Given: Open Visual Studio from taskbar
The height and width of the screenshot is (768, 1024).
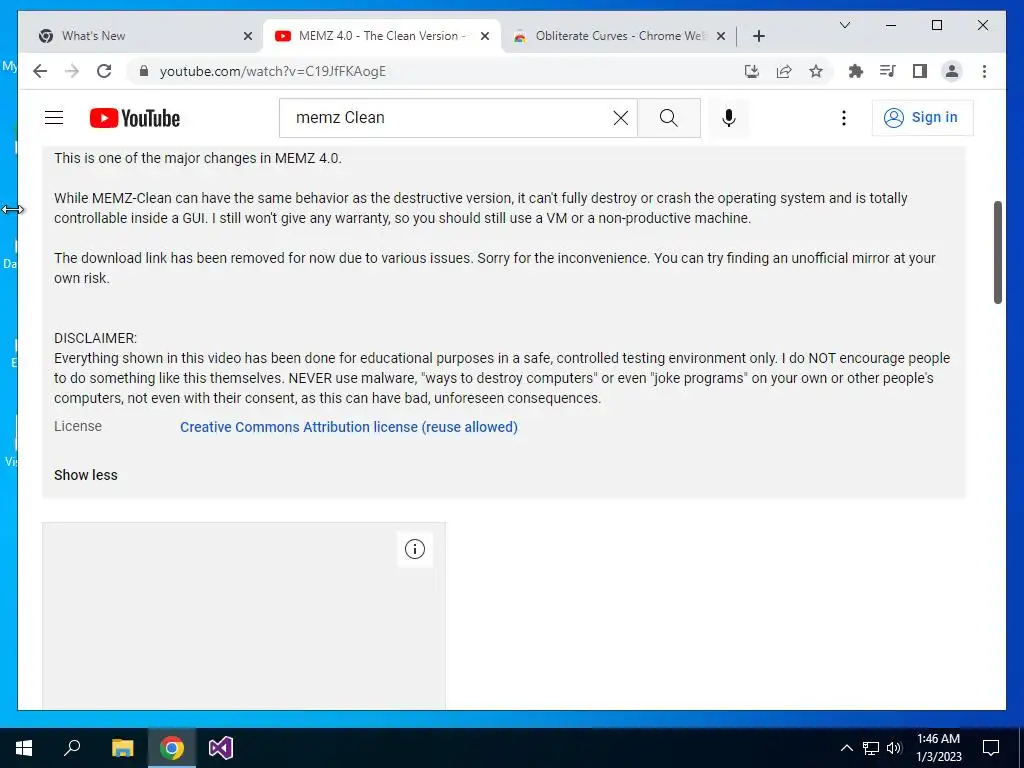Looking at the screenshot, I should point(221,748).
